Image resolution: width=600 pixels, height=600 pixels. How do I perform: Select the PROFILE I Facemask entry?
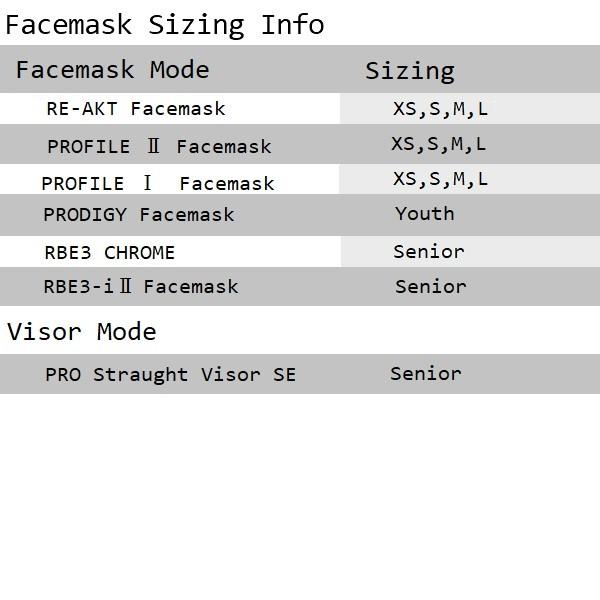coord(158,184)
